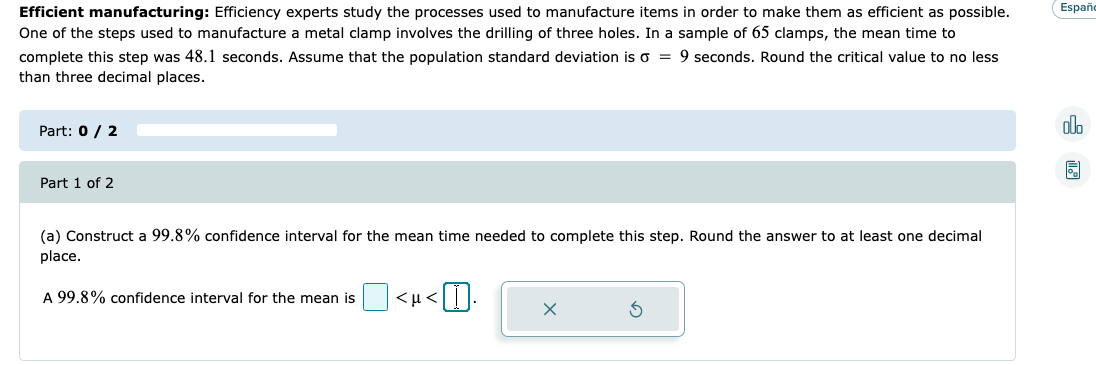This screenshot has width=1096, height=365.
Task: Click the Part 0 / 2 progress bar
Action: [x=237, y=130]
